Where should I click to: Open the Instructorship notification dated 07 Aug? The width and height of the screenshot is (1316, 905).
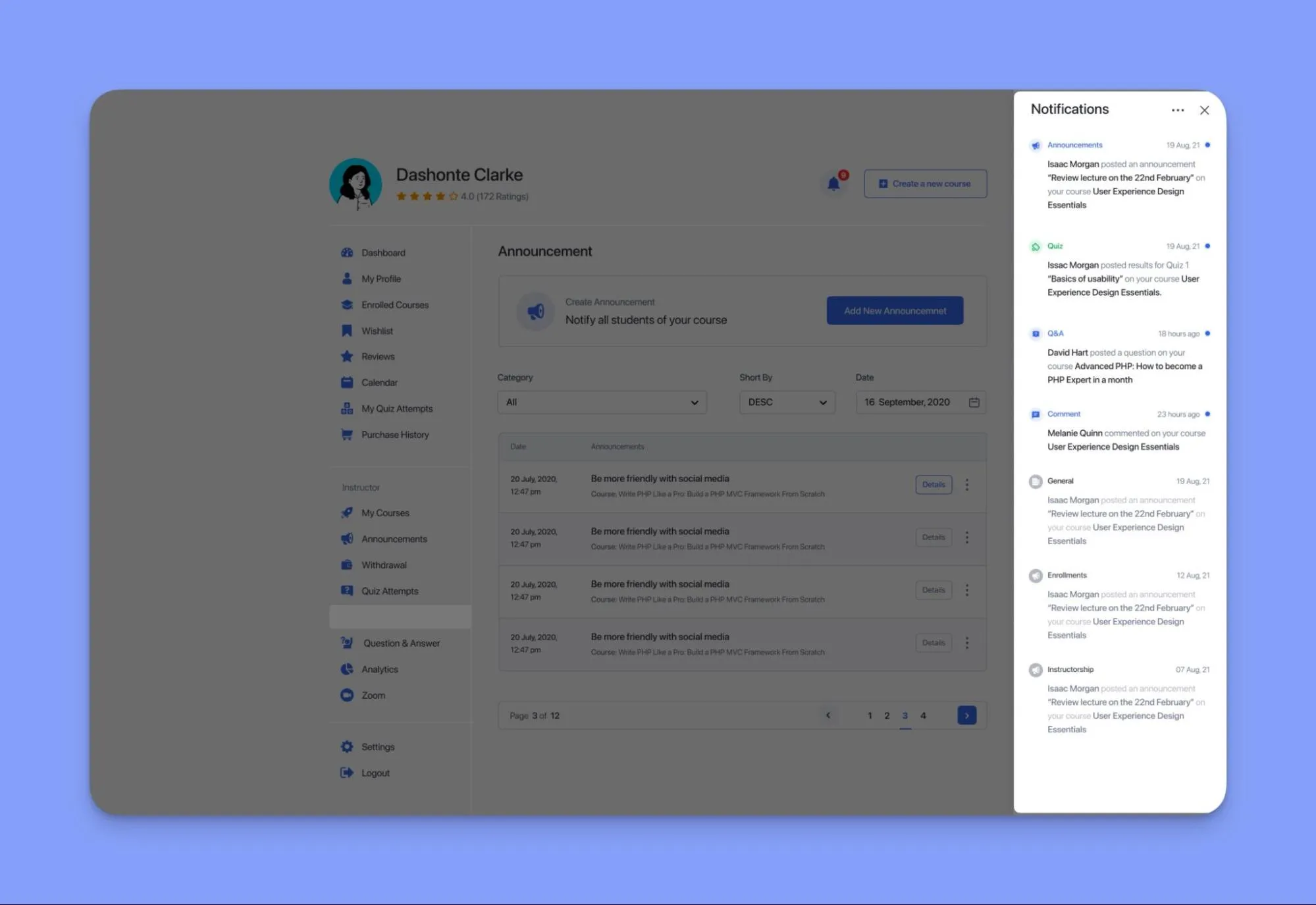[1119, 699]
